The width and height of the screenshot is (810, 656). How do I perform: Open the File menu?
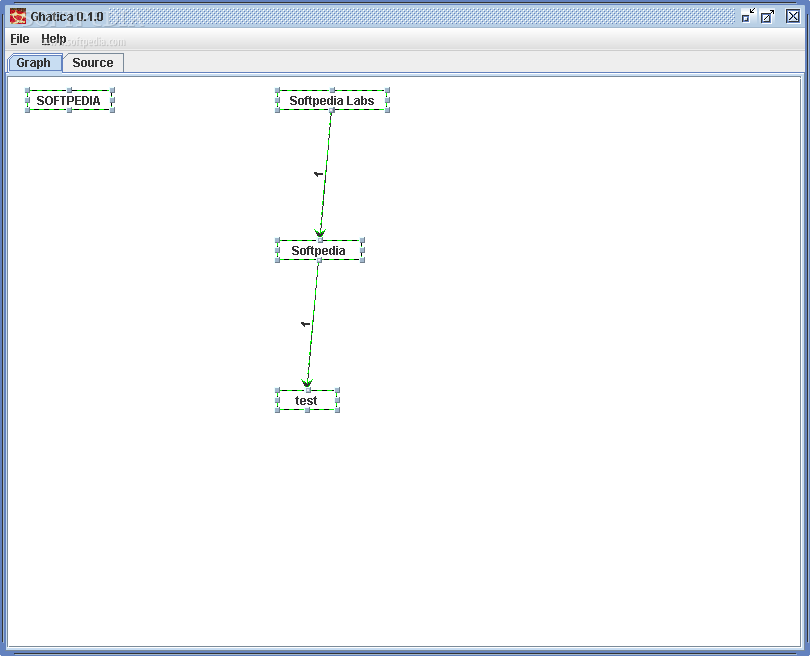coord(20,39)
